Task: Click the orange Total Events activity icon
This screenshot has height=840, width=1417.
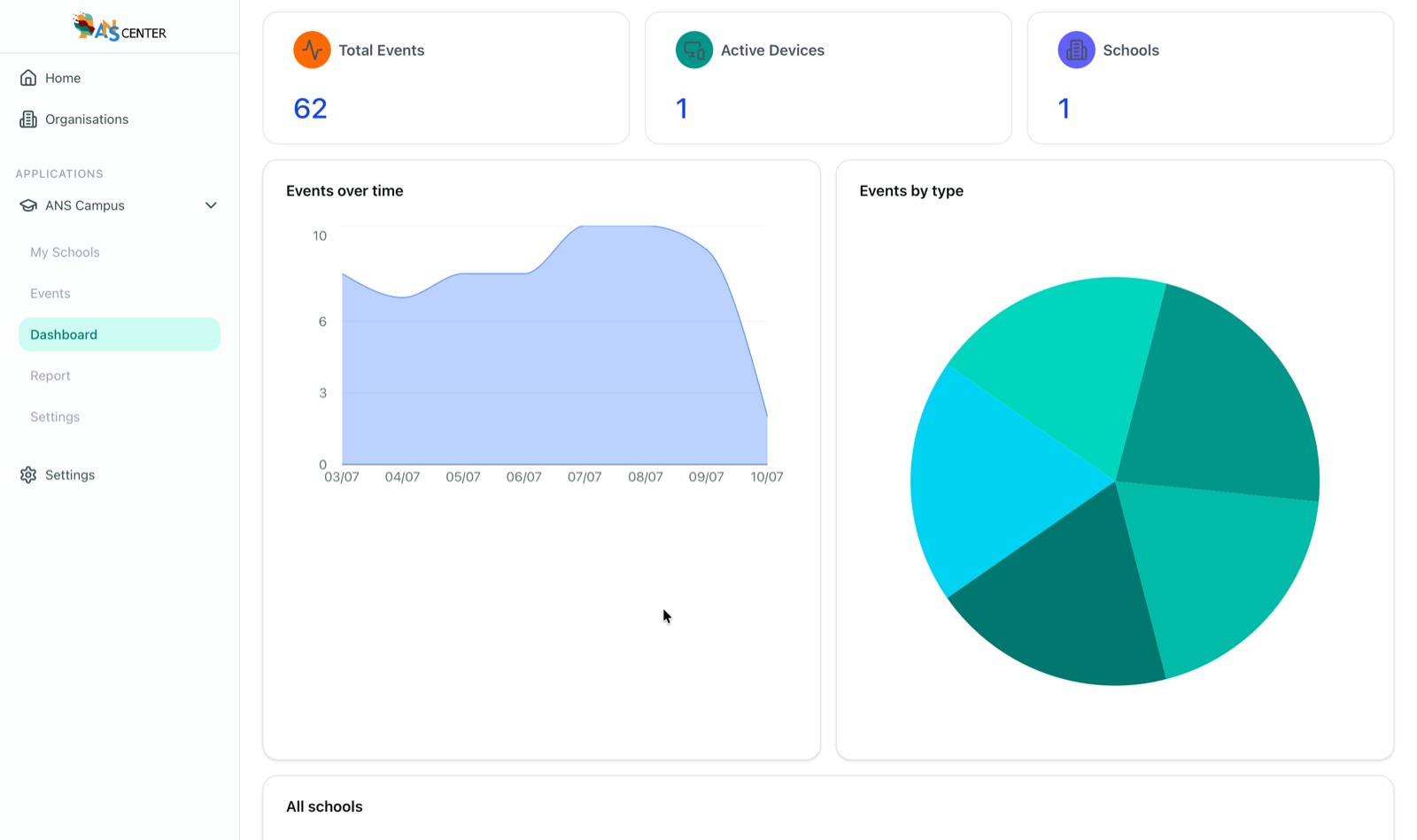Action: point(312,50)
